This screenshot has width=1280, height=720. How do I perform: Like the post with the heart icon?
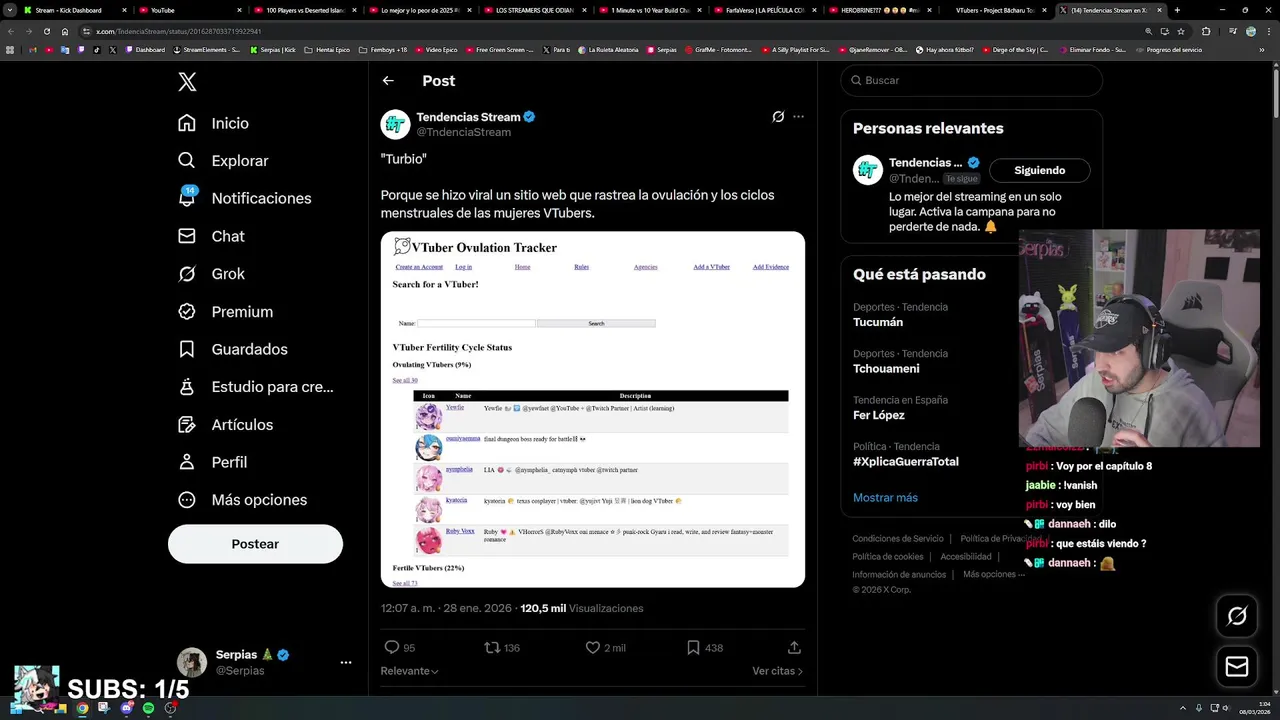pos(593,648)
